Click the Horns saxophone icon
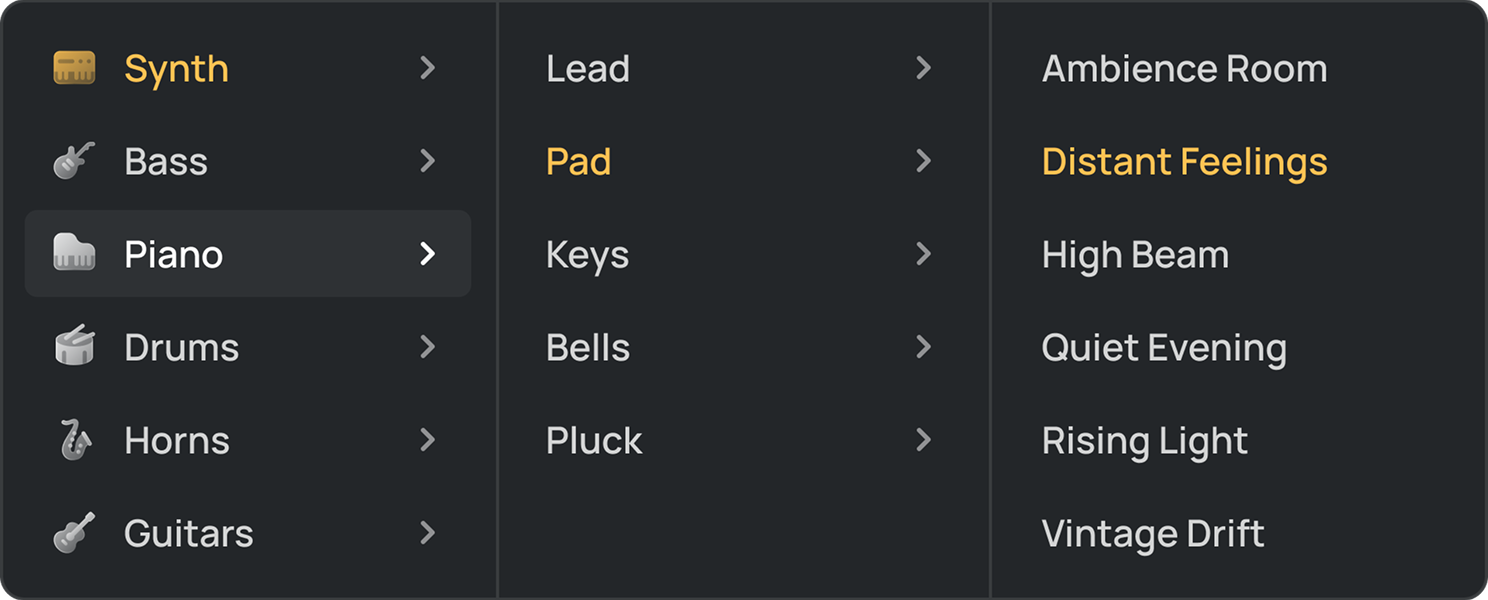The height and width of the screenshot is (600, 1488). [74, 440]
